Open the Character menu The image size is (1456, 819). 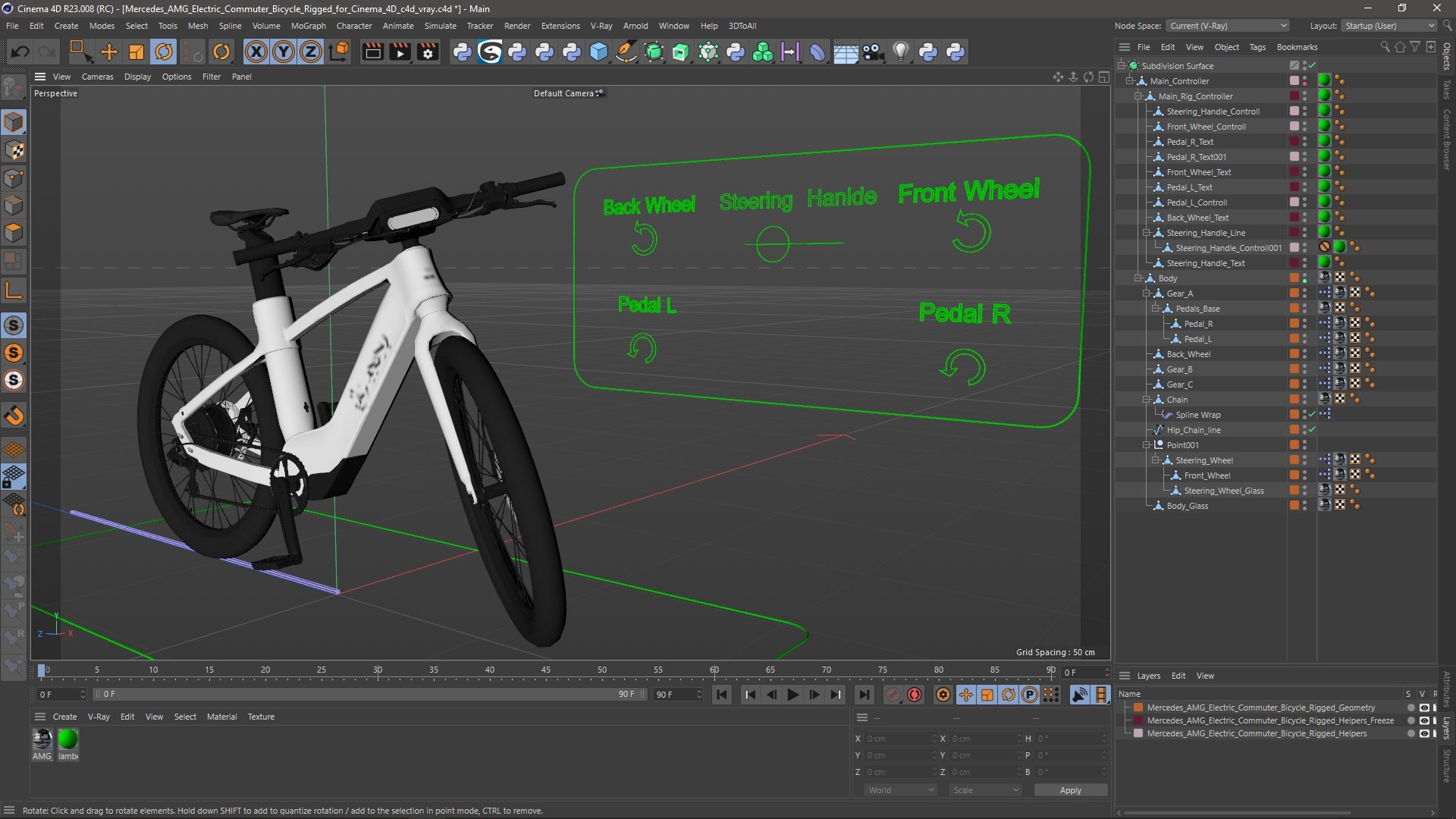tap(354, 26)
